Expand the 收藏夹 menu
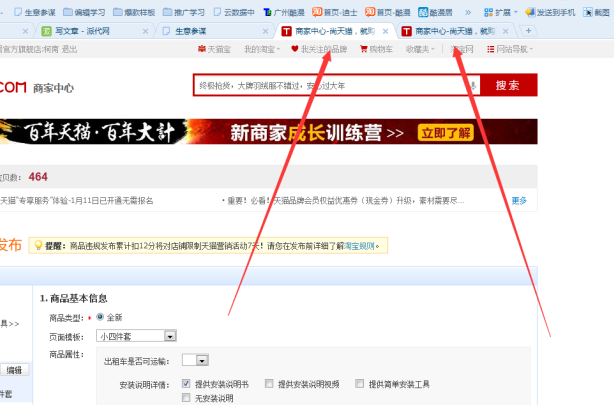The width and height of the screenshot is (614, 405). tap(420, 49)
